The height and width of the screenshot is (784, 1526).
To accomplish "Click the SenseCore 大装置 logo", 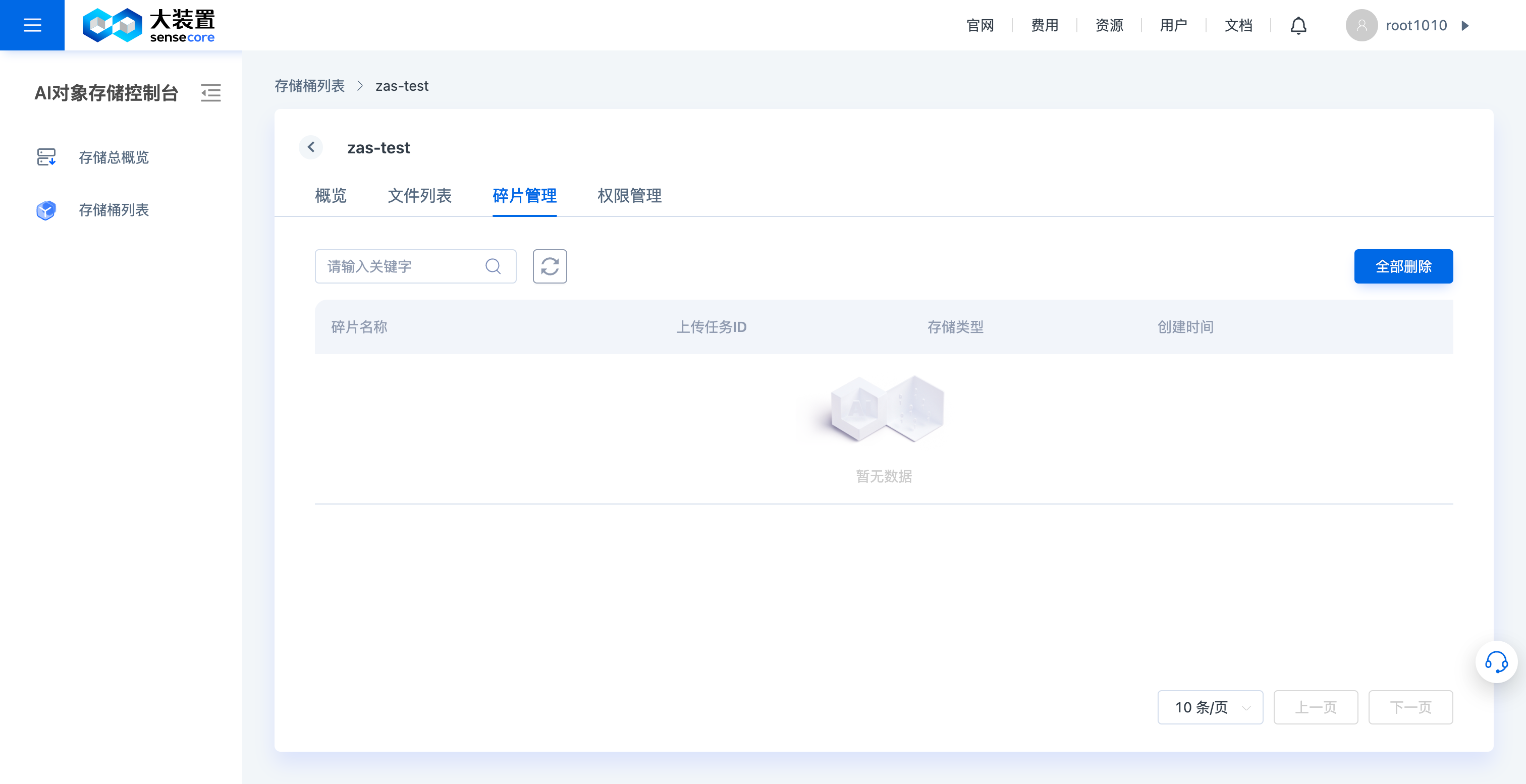I will pos(150,25).
